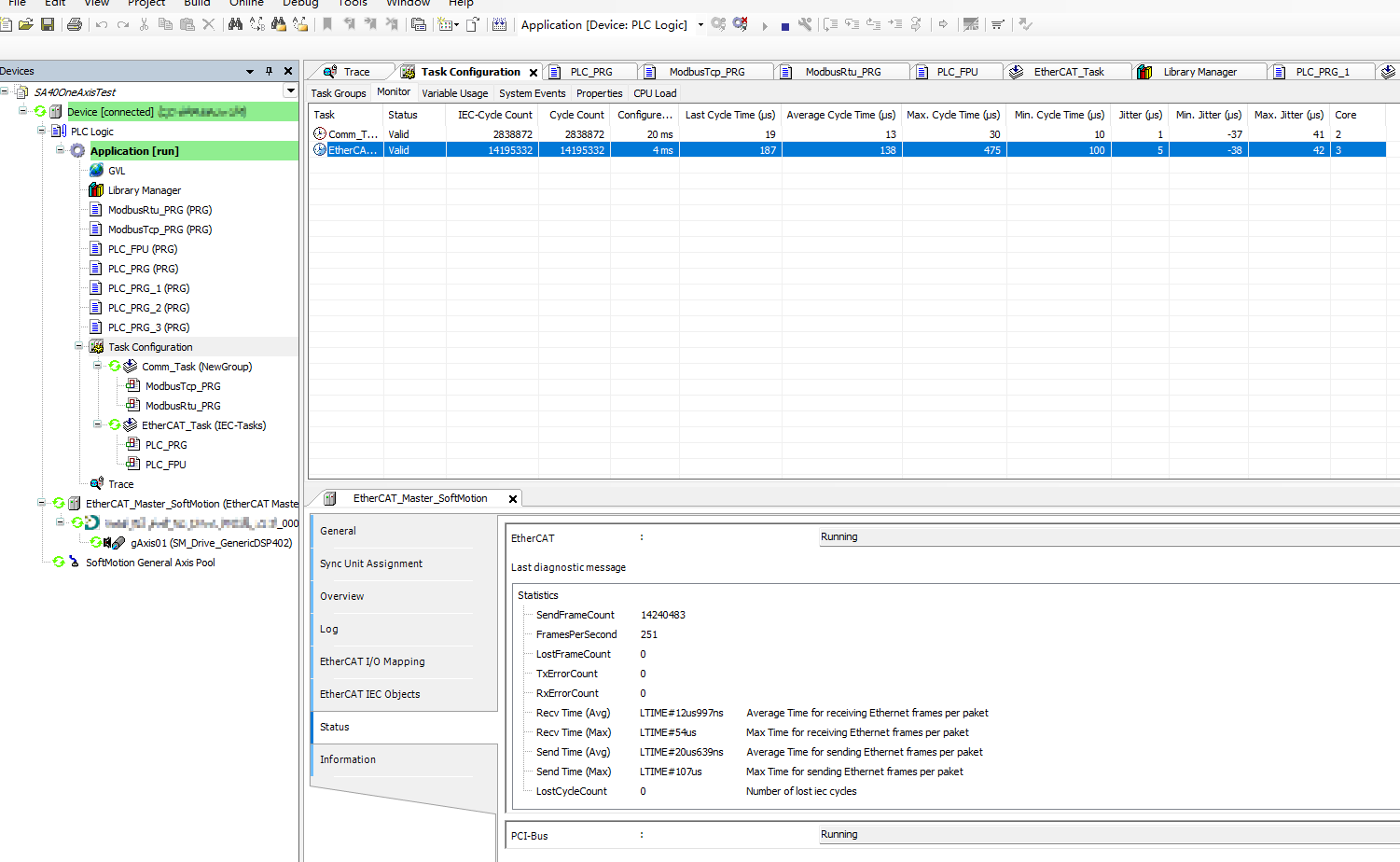
Task: Click the Application gear icon in tree
Action: (x=78, y=151)
